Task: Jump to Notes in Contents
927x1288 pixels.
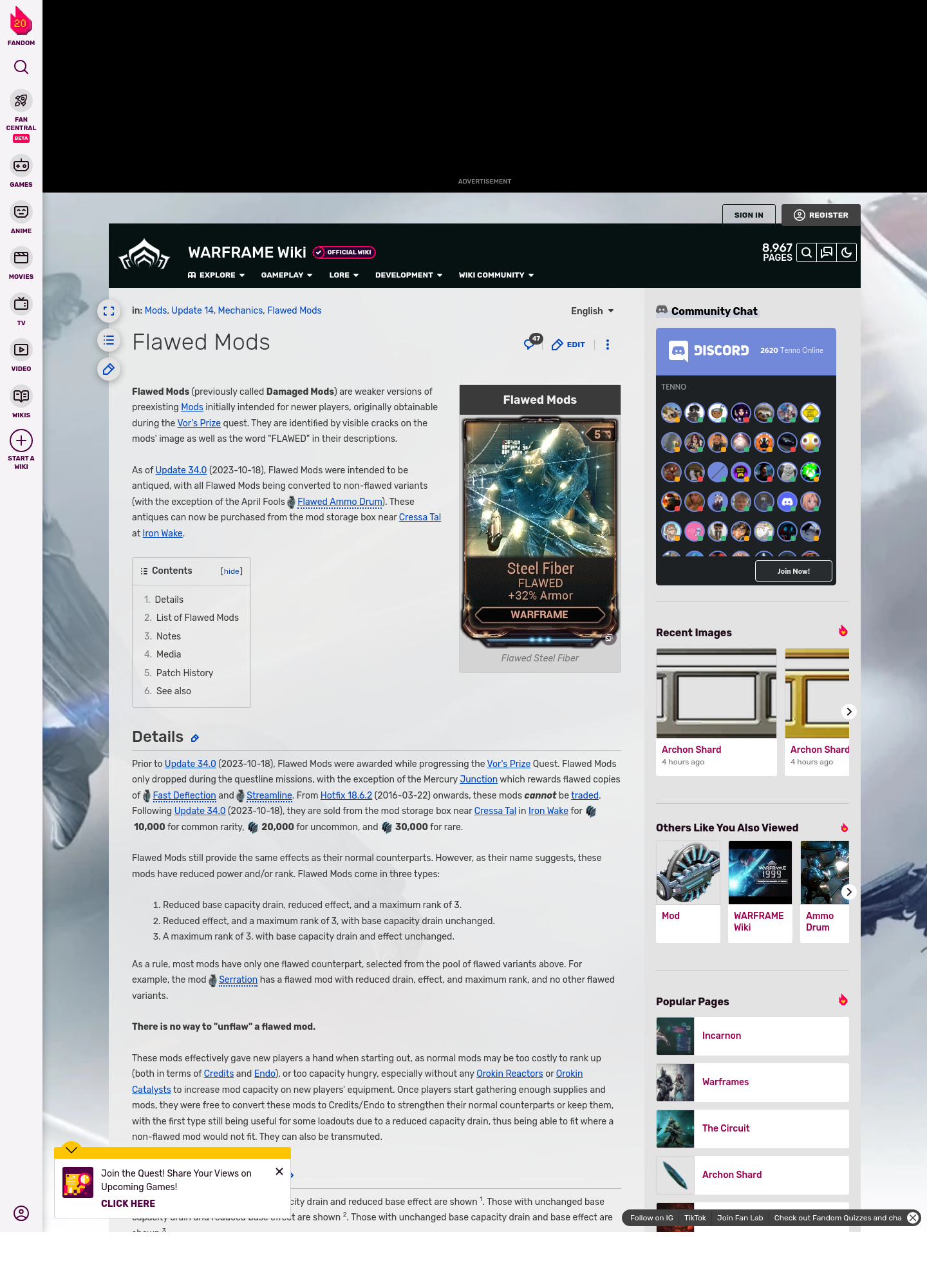Action: pyautogui.click(x=169, y=636)
